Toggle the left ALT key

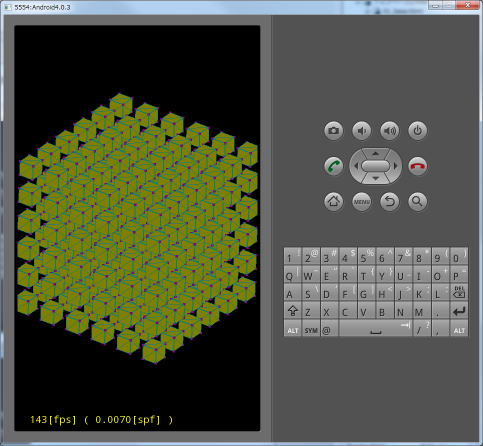pyautogui.click(x=293, y=329)
